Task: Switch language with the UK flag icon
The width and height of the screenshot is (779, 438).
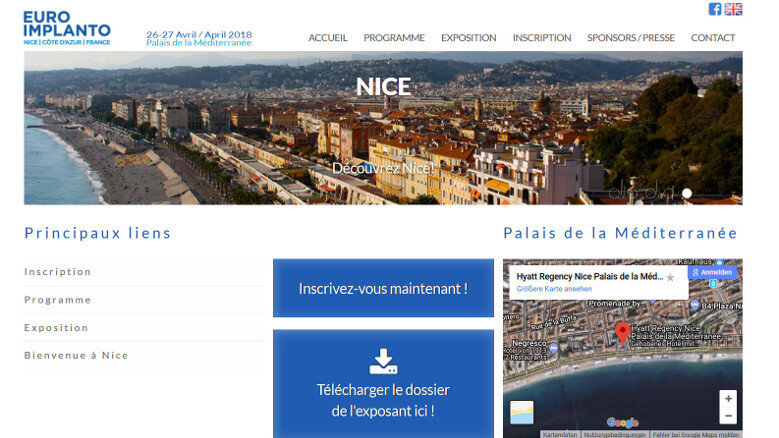Action: coord(733,9)
